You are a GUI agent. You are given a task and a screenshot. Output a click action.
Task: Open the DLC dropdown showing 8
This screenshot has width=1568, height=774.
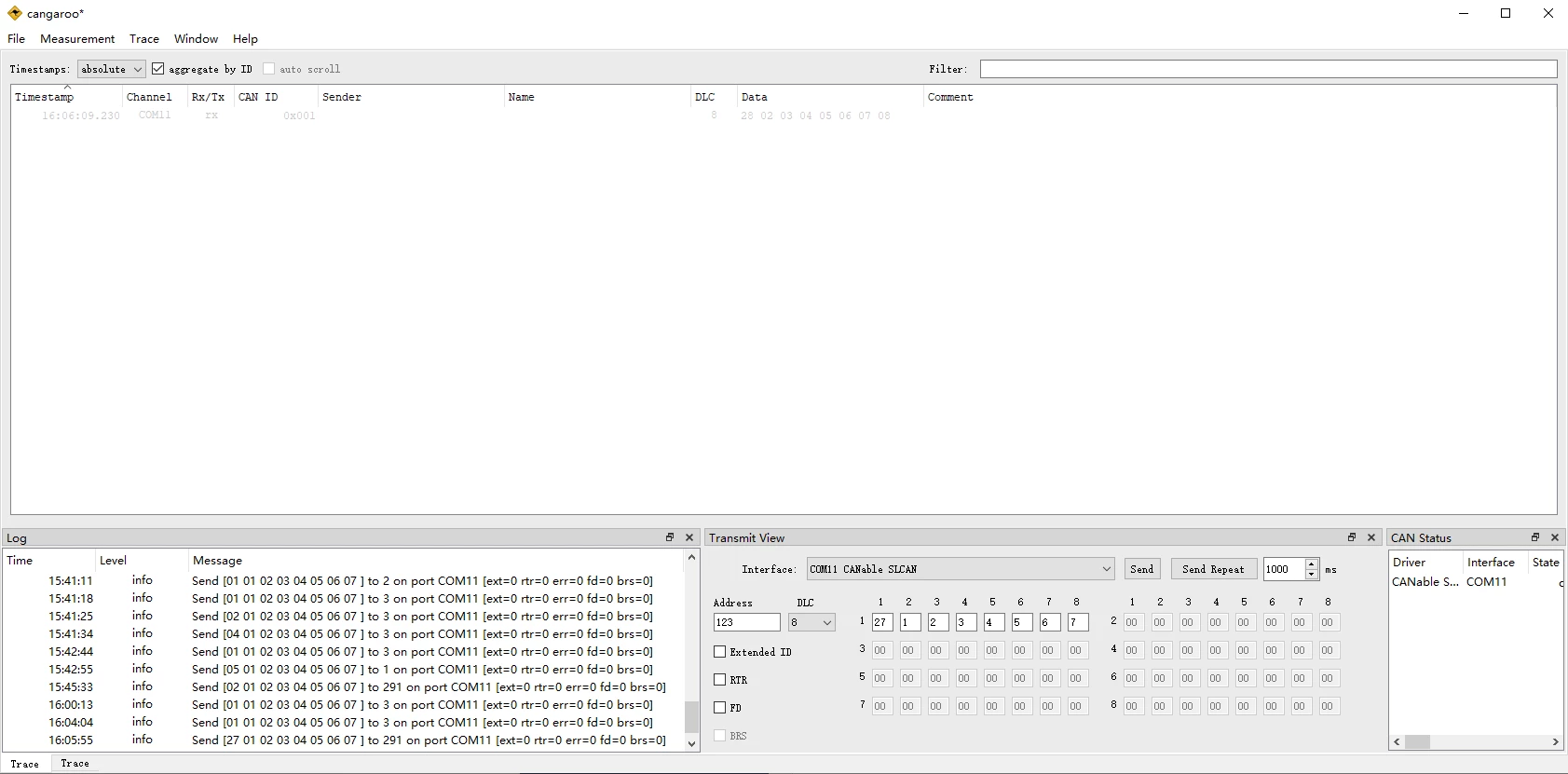tap(811, 622)
